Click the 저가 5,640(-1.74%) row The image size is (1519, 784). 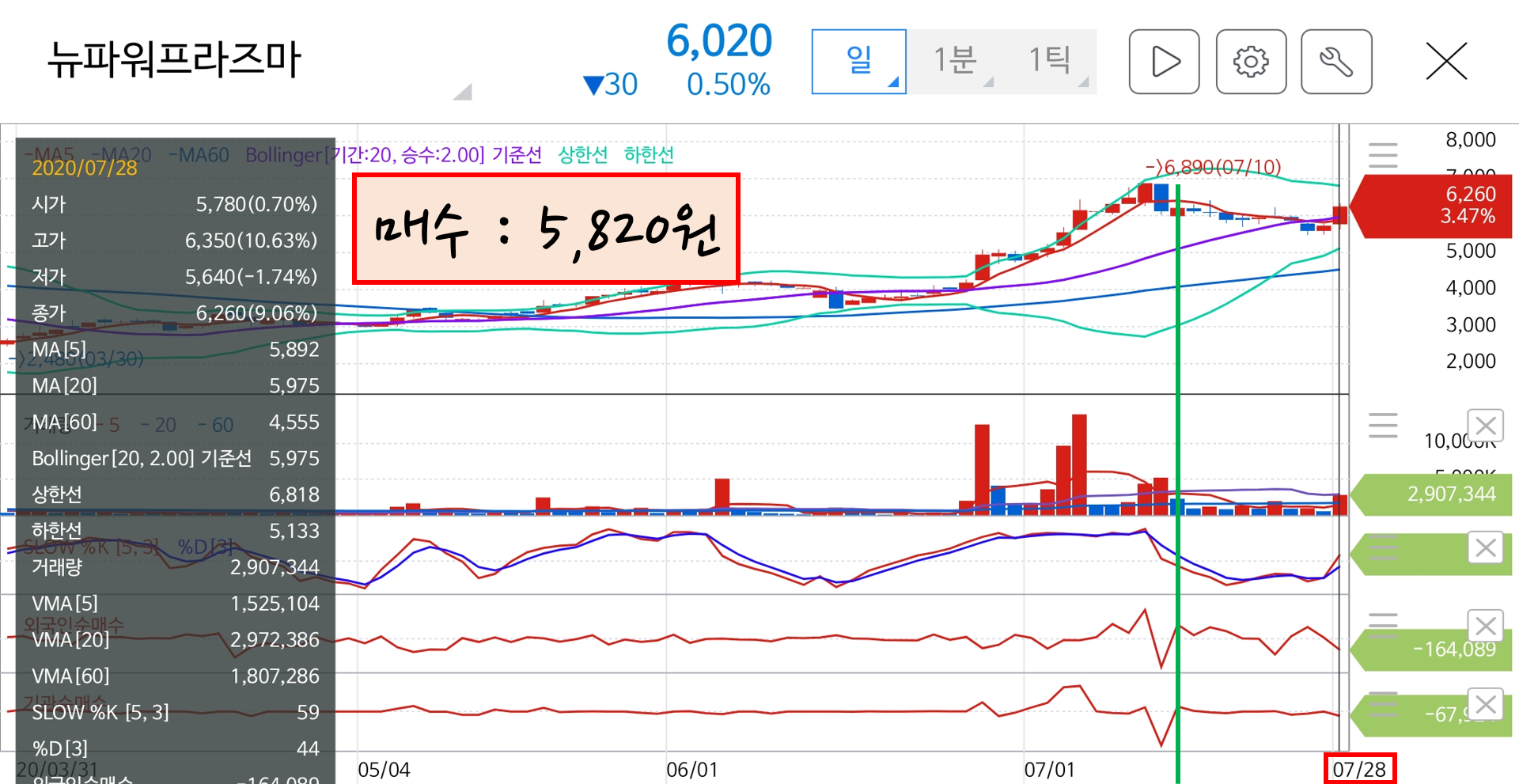[x=175, y=277]
